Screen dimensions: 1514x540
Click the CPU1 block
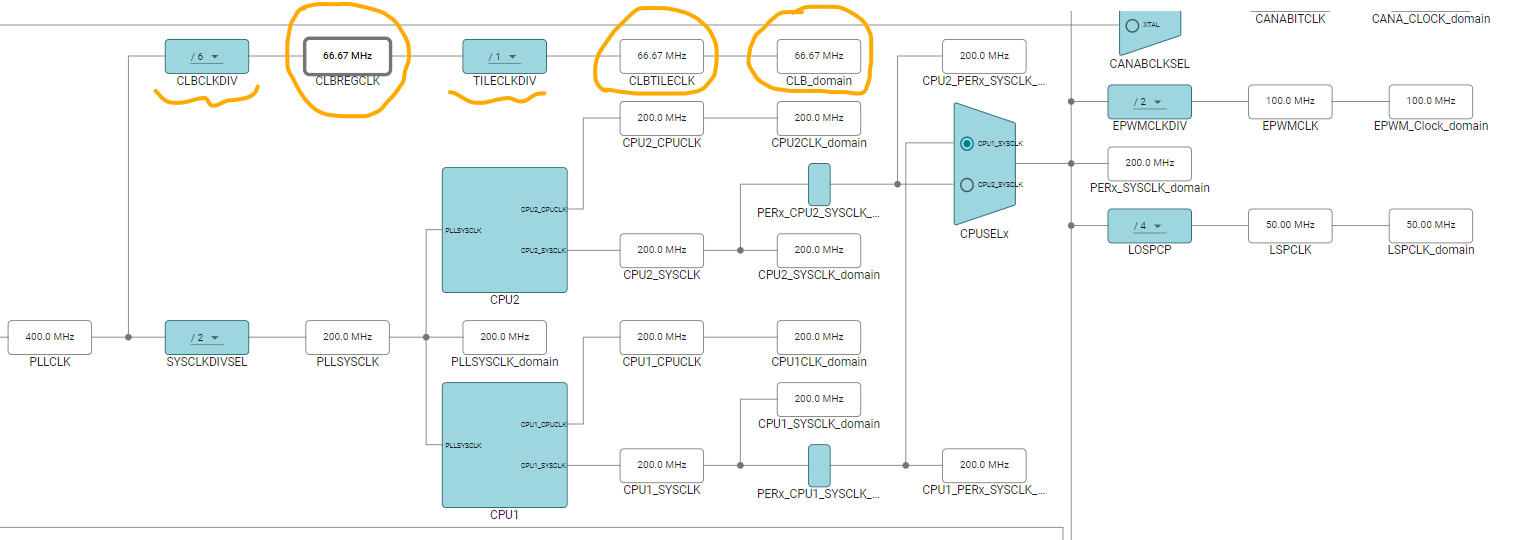[505, 445]
